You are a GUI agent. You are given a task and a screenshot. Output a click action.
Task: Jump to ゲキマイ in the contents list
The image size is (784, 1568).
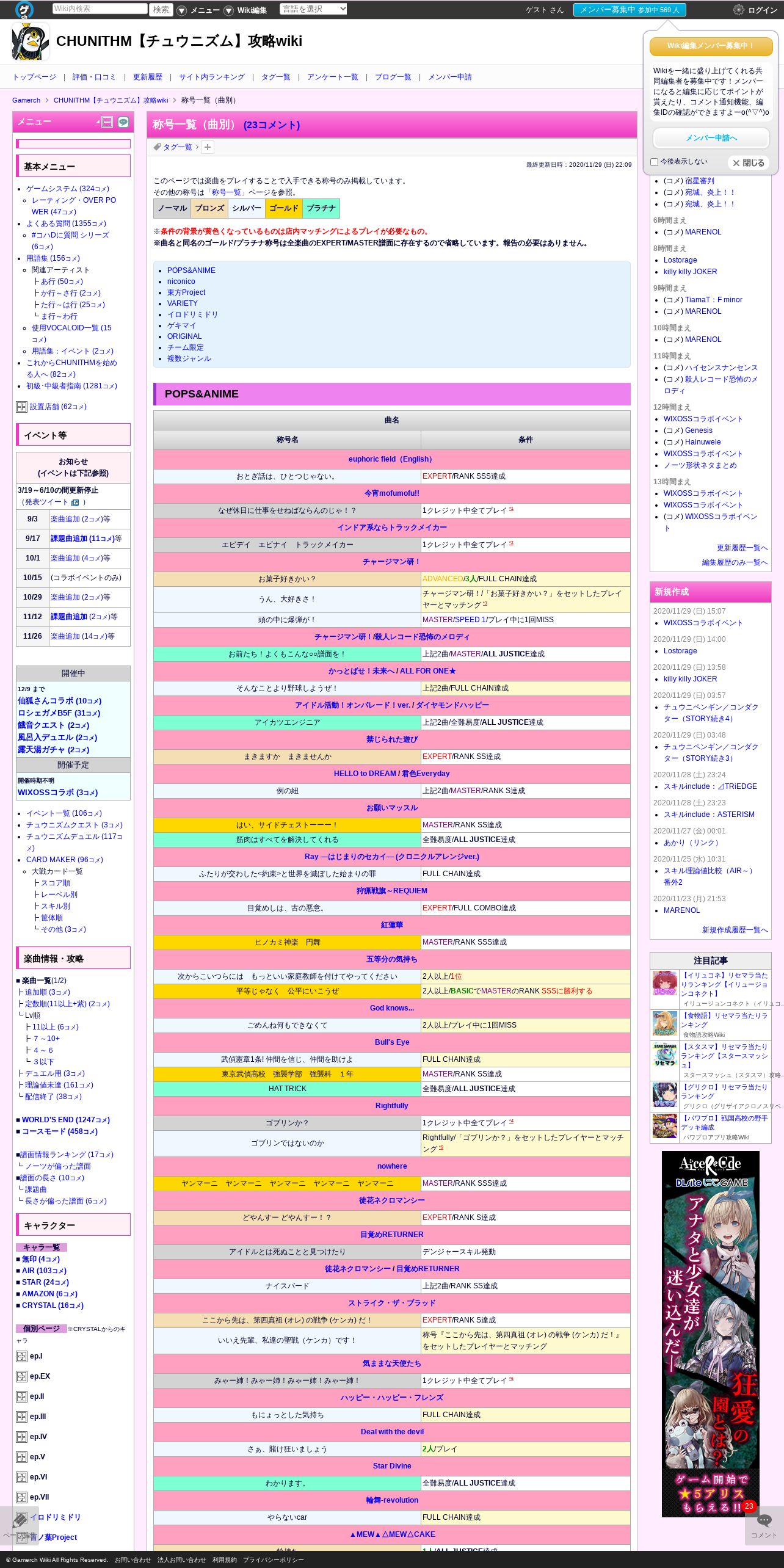[x=181, y=325]
